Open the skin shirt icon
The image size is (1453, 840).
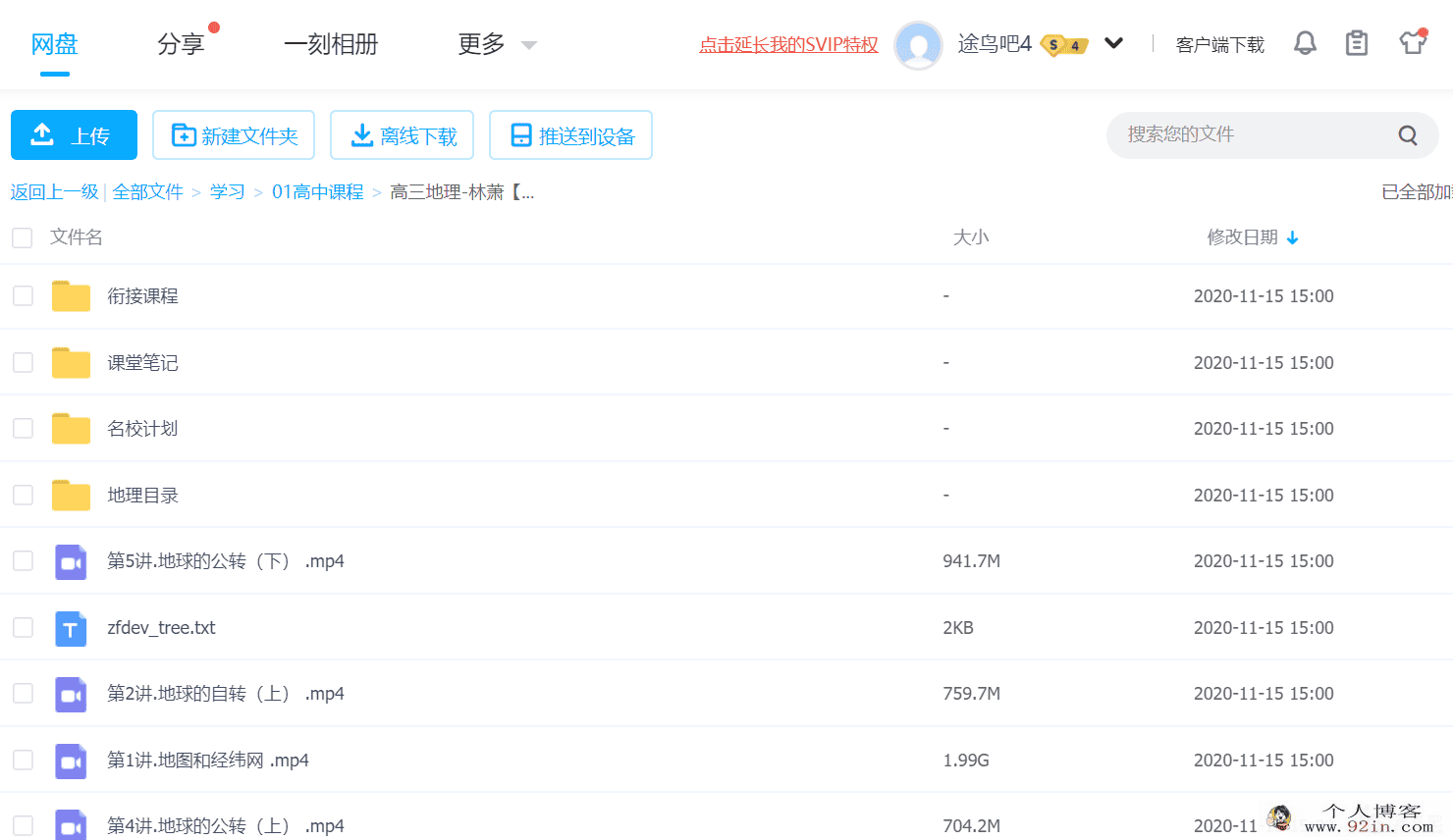[1413, 42]
